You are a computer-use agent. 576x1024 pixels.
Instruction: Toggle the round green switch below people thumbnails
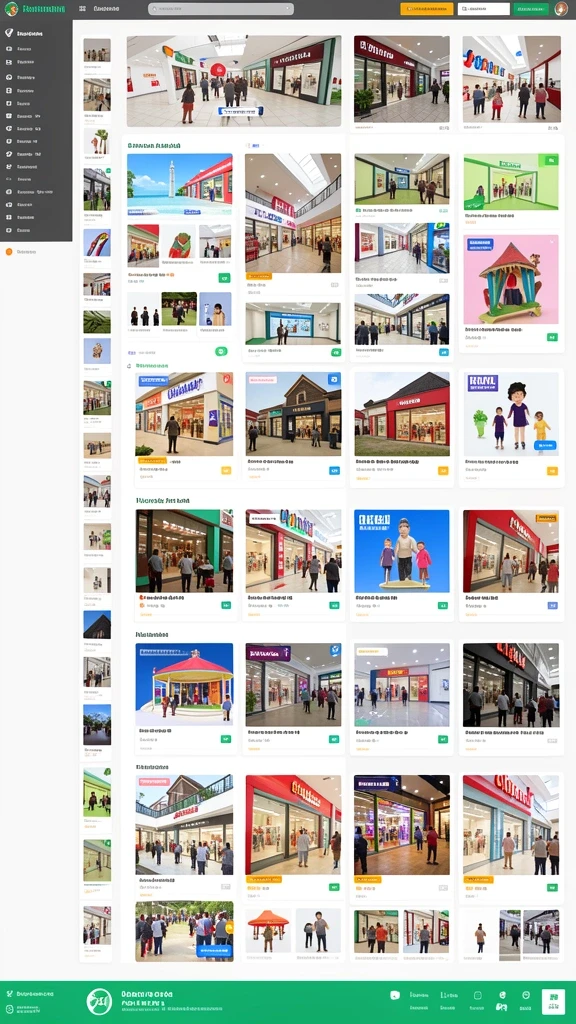click(x=221, y=351)
